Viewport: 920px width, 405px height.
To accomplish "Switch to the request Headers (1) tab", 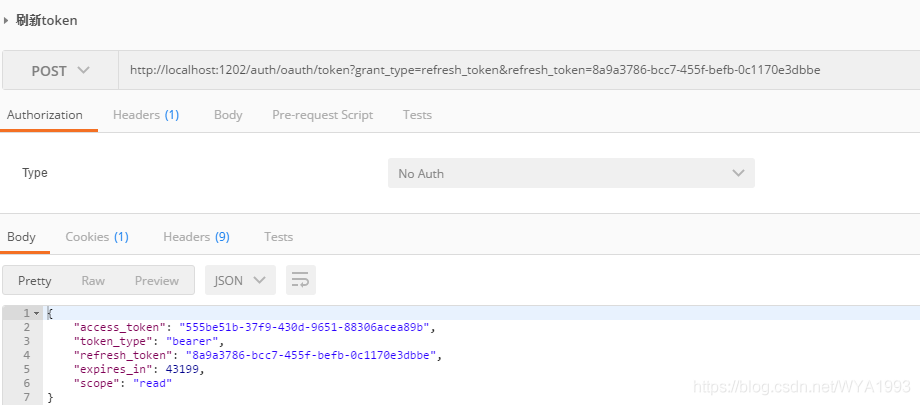I will (146, 115).
